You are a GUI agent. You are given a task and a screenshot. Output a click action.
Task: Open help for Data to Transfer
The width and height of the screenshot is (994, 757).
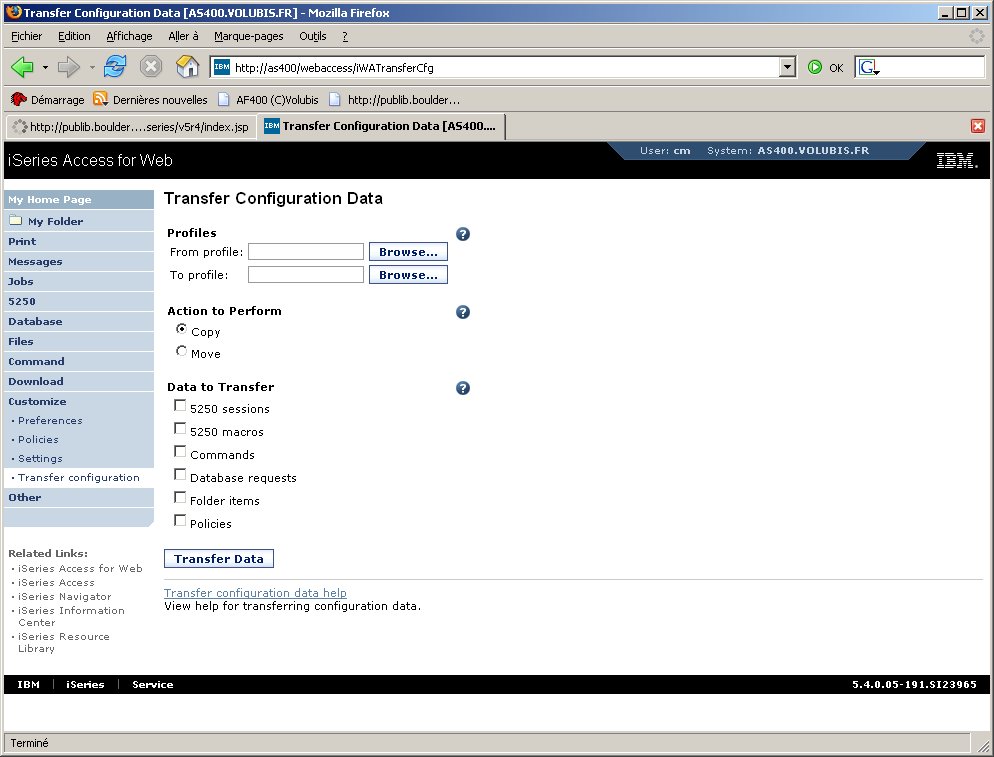click(x=463, y=388)
